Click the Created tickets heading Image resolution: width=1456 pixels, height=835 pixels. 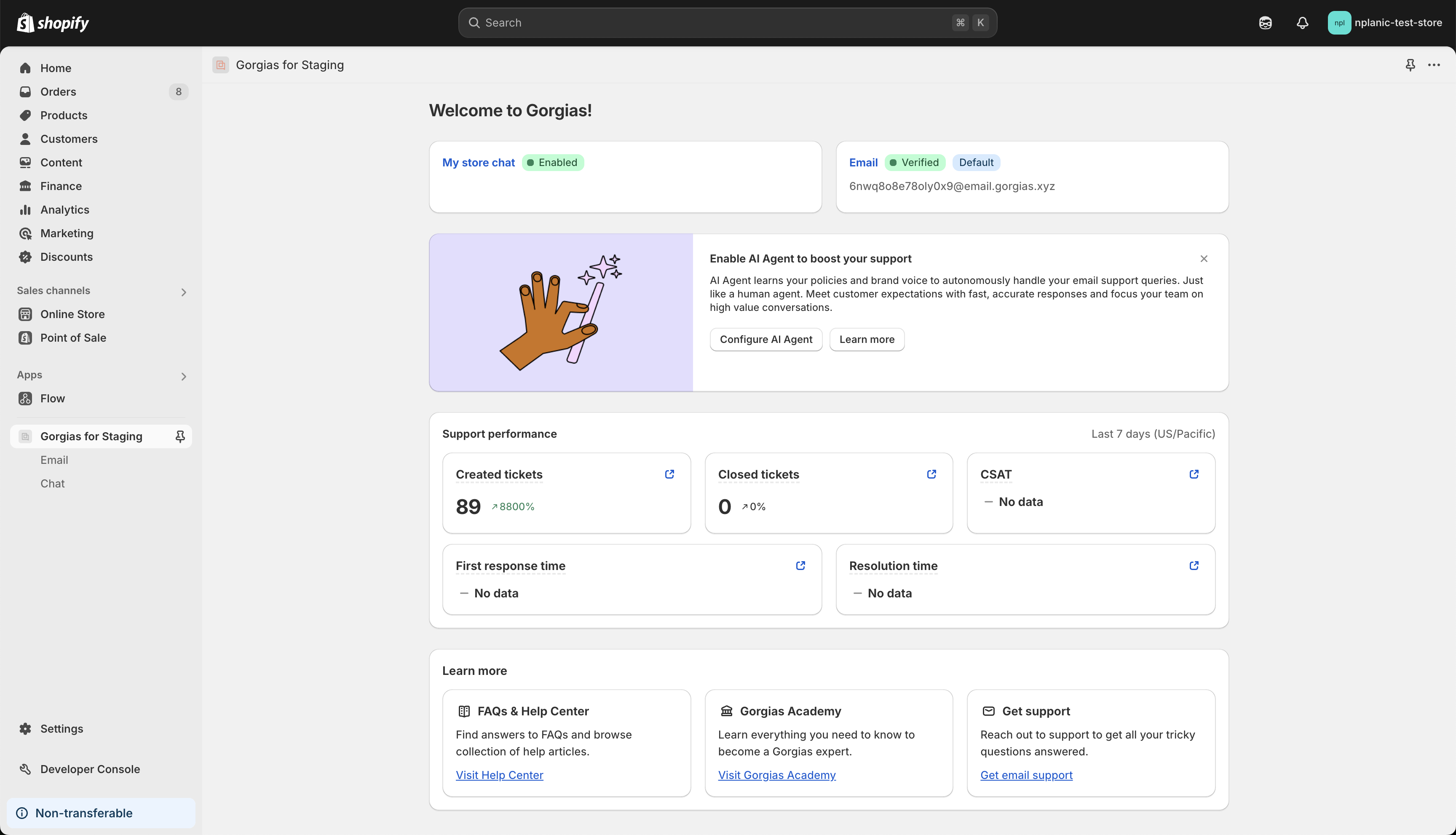pos(499,475)
